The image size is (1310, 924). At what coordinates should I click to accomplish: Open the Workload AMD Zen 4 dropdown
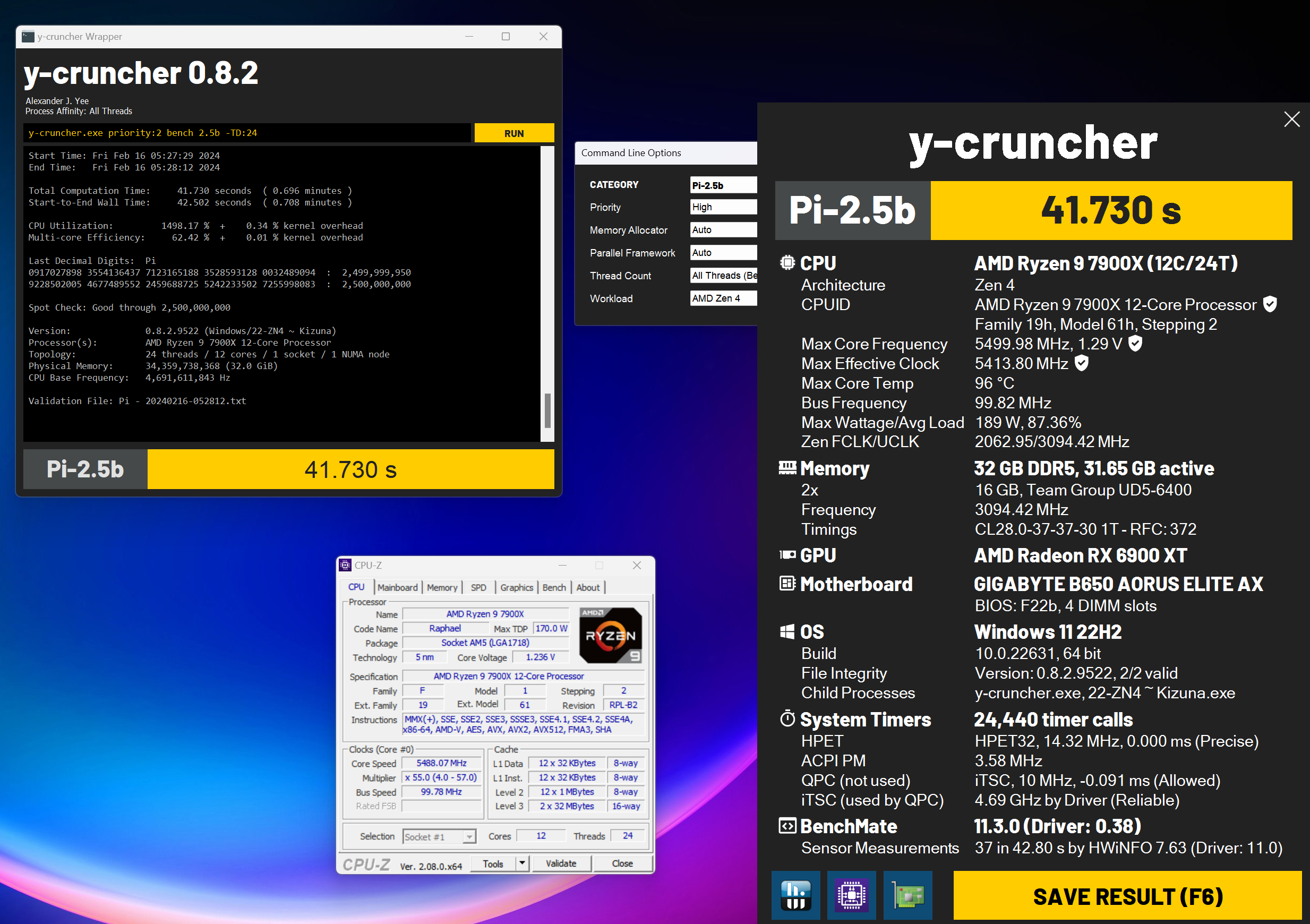click(723, 298)
